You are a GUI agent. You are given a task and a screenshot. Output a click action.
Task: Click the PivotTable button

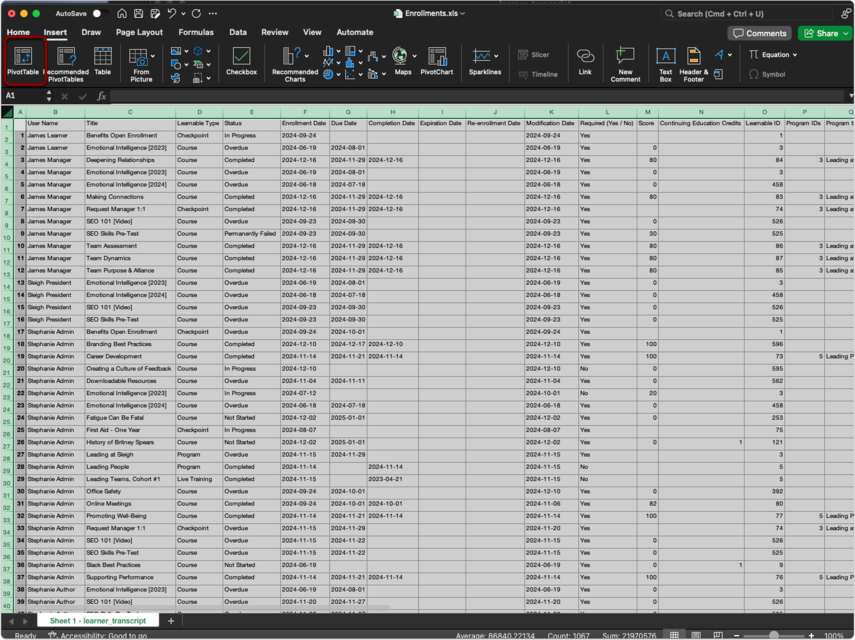23,61
